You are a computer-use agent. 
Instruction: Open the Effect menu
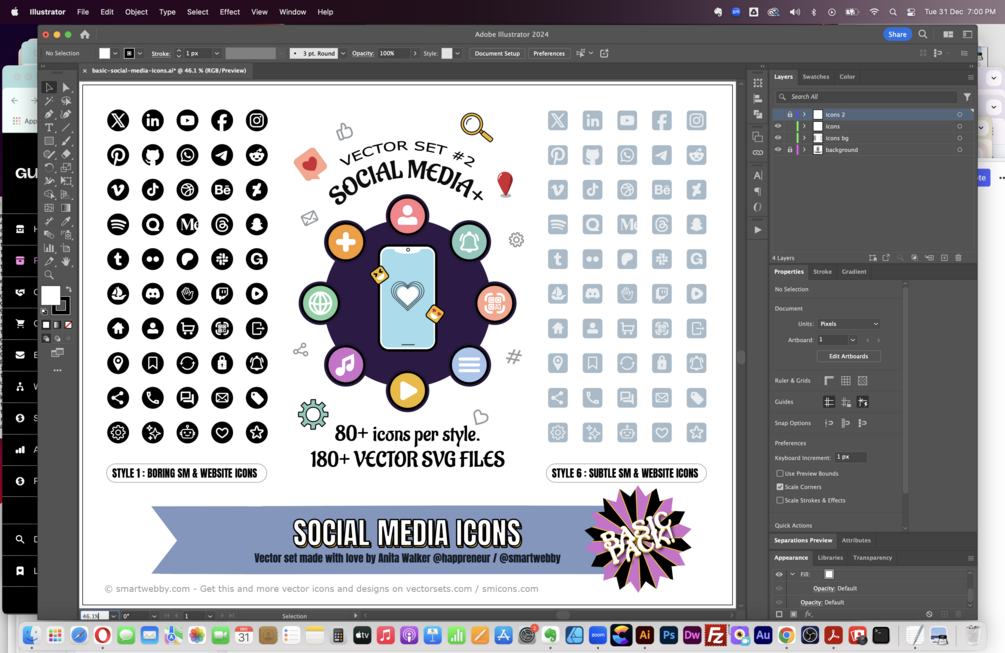coord(229,12)
